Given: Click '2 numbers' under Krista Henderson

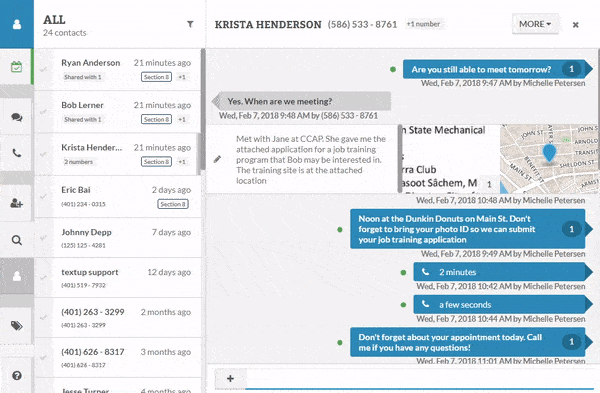Looking at the screenshot, I should coord(78,162).
